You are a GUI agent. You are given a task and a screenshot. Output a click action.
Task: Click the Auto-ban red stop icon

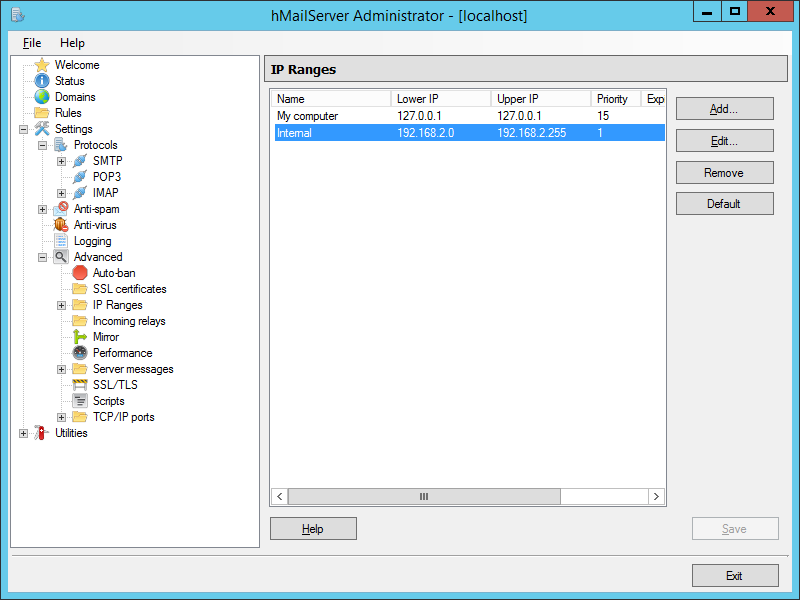[80, 273]
